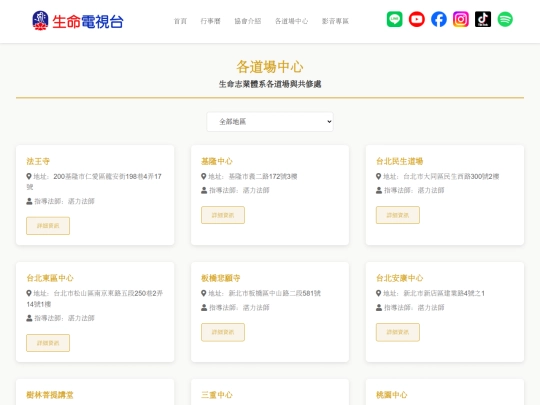Click 詳細資訊 button for 基隆中心
This screenshot has height=405, width=540.
[x=223, y=215]
